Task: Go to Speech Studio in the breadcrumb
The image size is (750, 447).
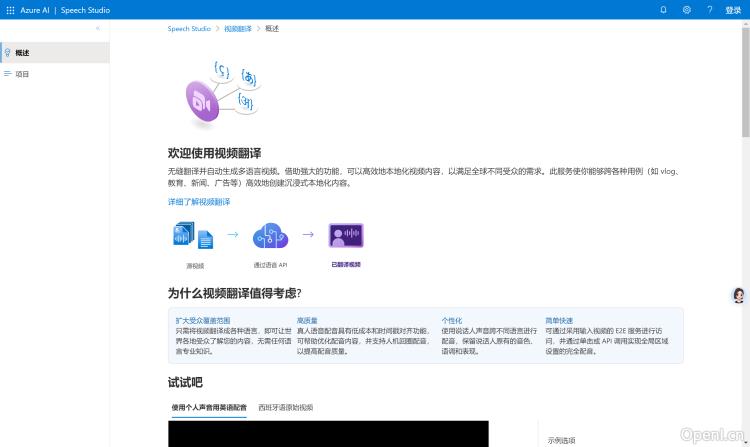Action: 189,29
